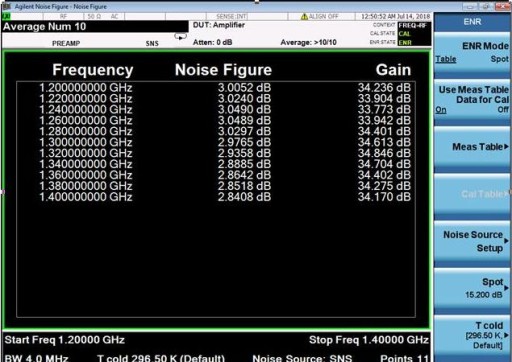Click the ALIGN OFF warning triangle icon
The height and width of the screenshot is (362, 512).
pyautogui.click(x=304, y=16)
